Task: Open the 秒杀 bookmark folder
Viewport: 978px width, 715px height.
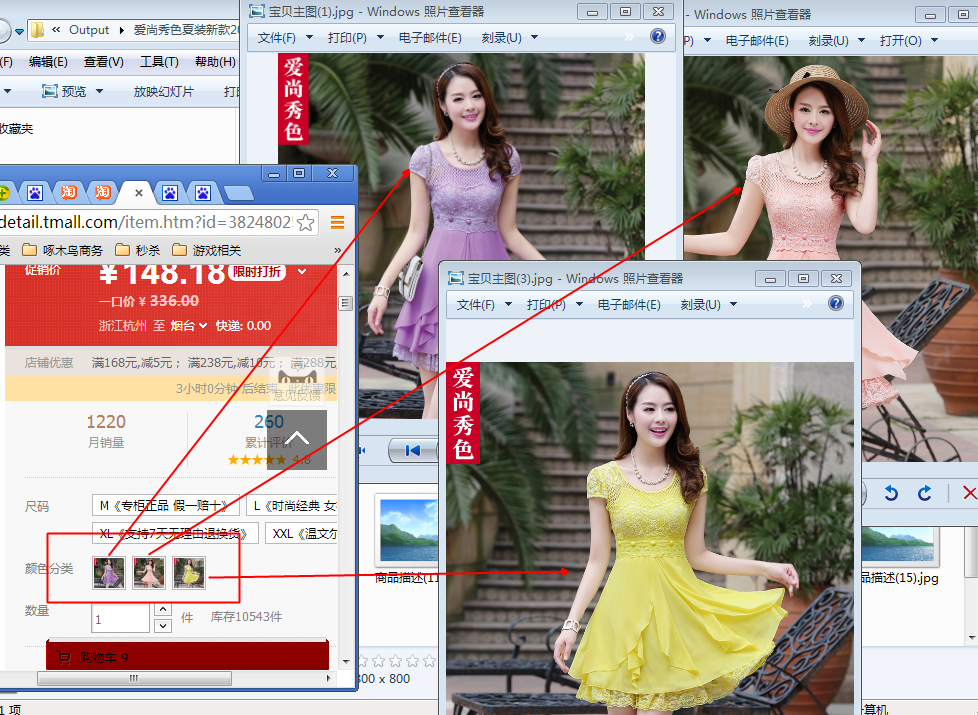Action: 138,250
